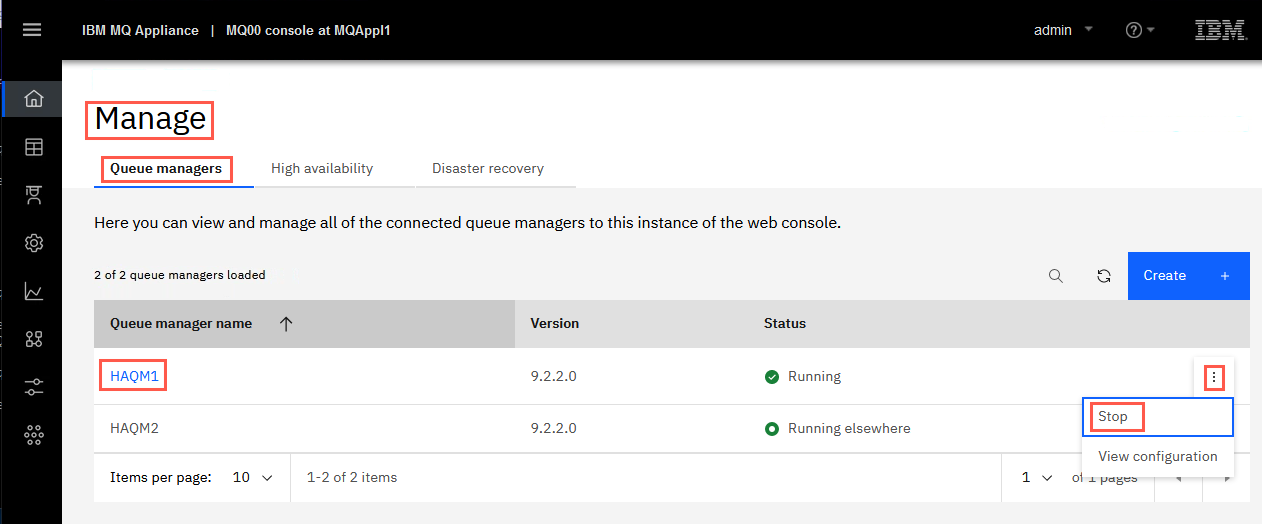Click the Running elsewhere status of HAQM2
The height and width of the screenshot is (524, 1262).
tap(838, 428)
